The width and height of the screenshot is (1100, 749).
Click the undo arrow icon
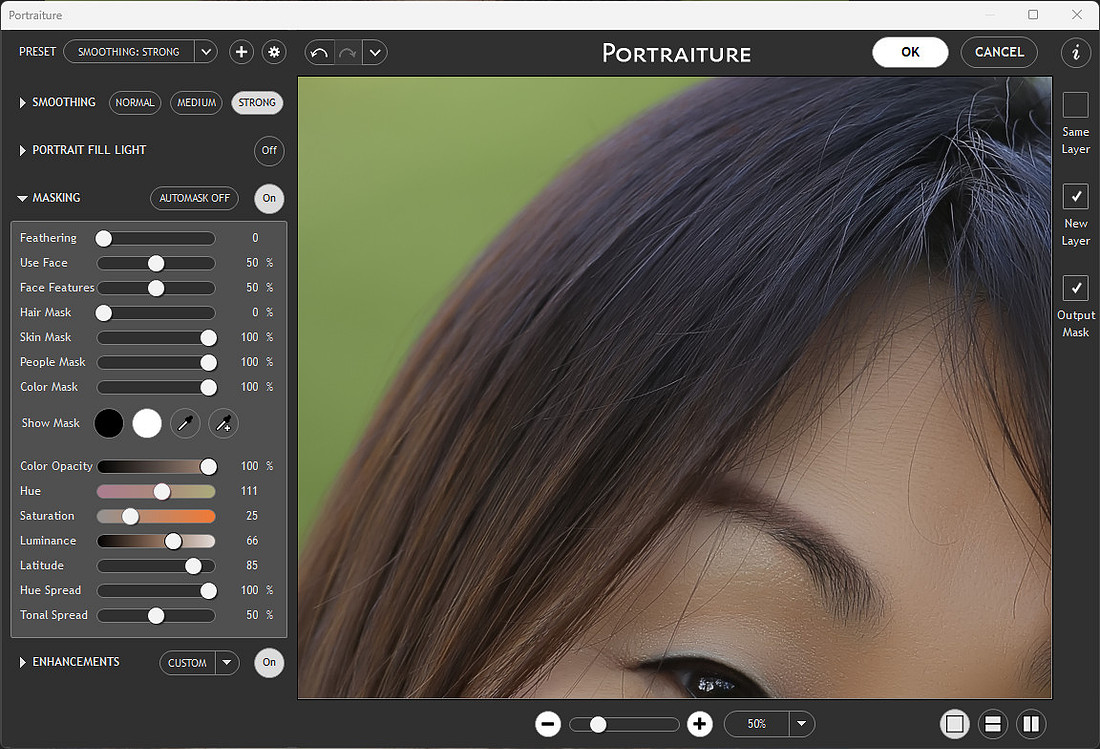pyautogui.click(x=319, y=53)
